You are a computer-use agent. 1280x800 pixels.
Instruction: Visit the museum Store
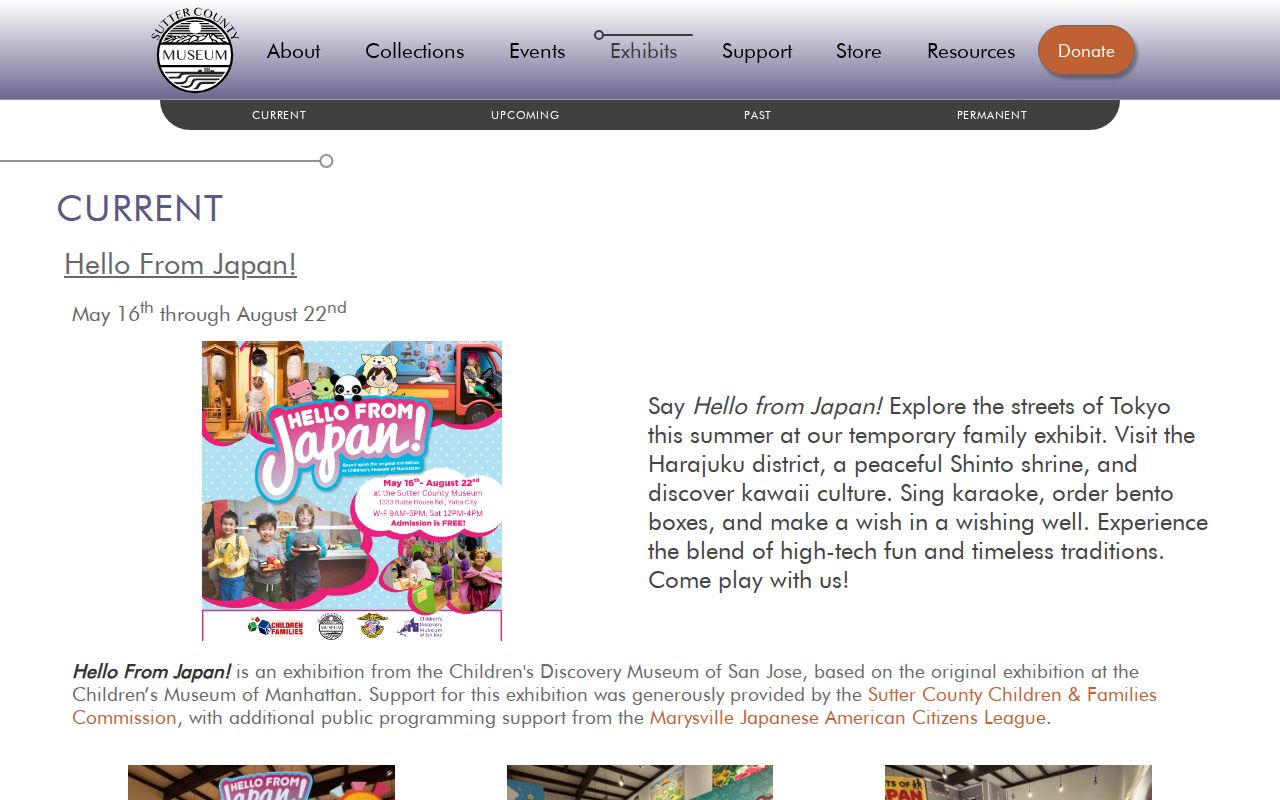coord(859,51)
